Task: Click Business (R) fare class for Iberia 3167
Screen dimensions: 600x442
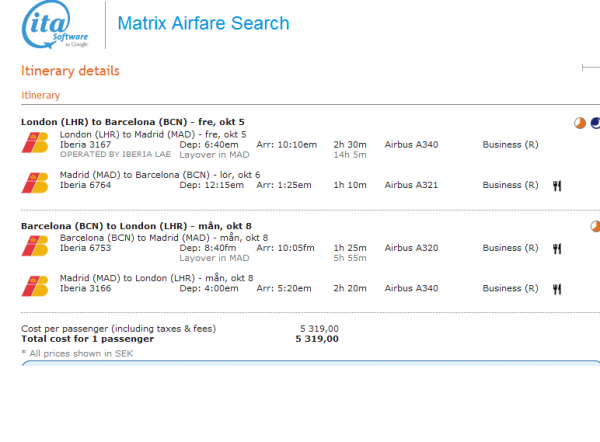Action: coord(510,145)
